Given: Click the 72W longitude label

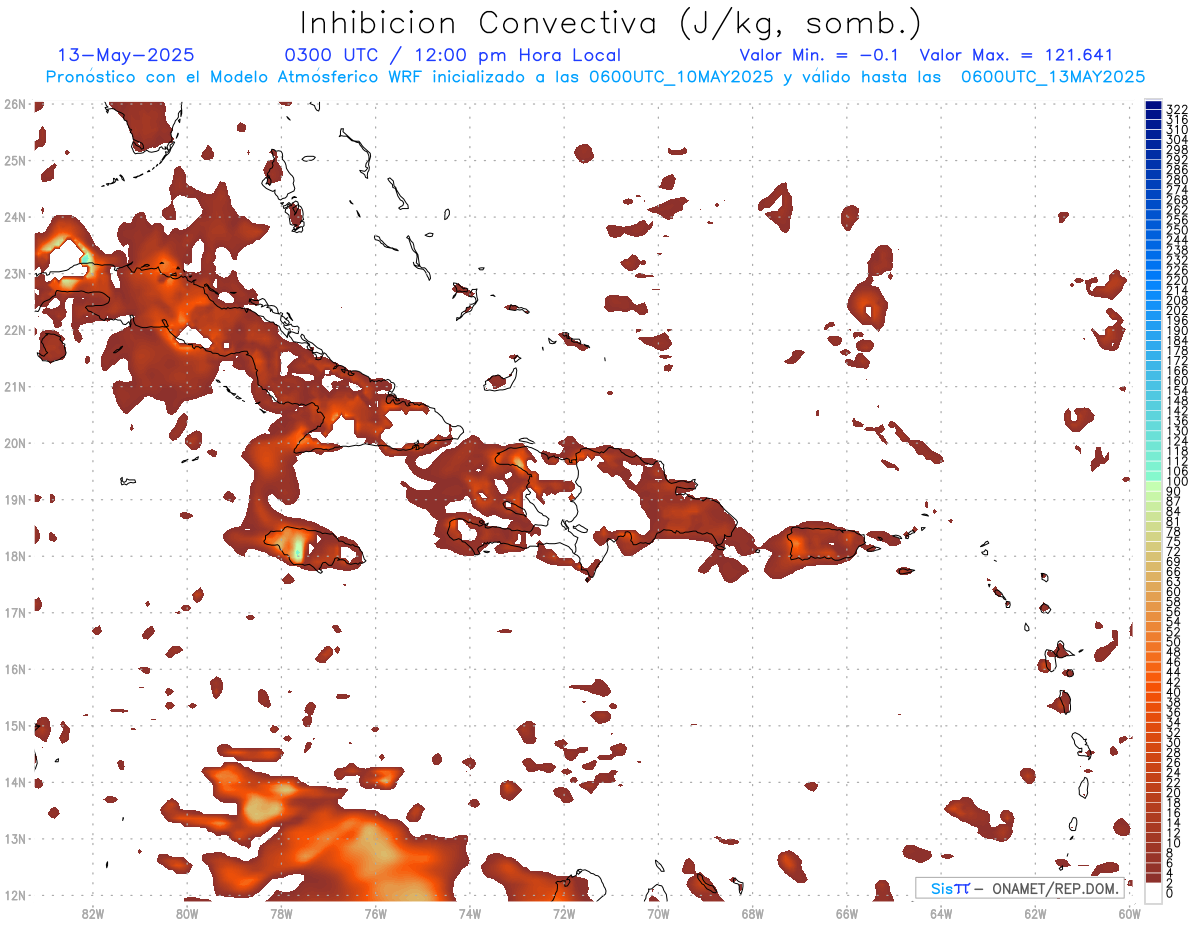Looking at the screenshot, I should [x=564, y=913].
